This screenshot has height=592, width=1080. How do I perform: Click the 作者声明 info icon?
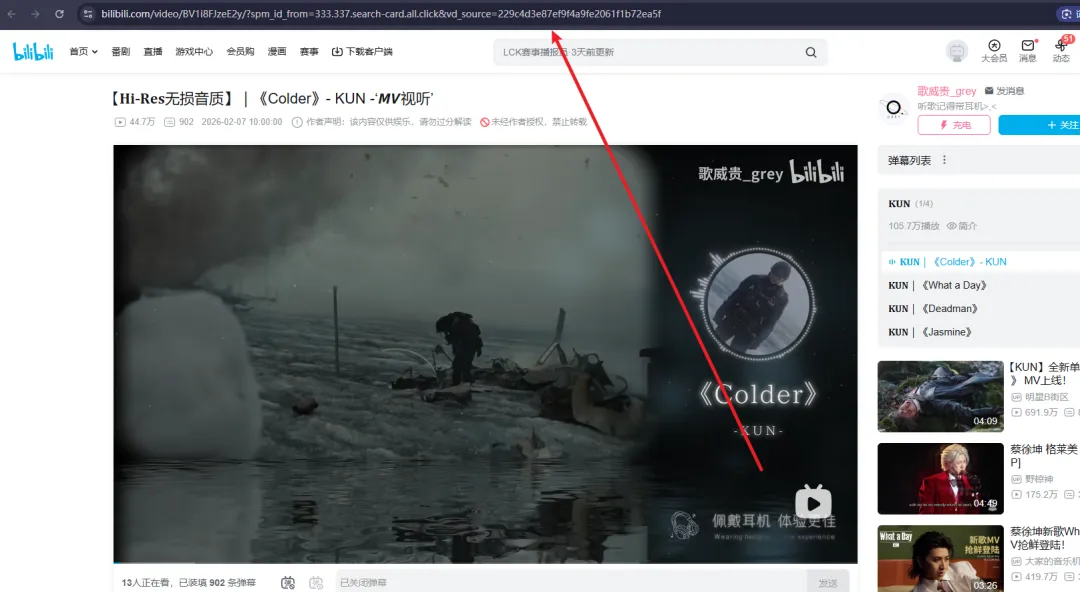pyautogui.click(x=297, y=122)
